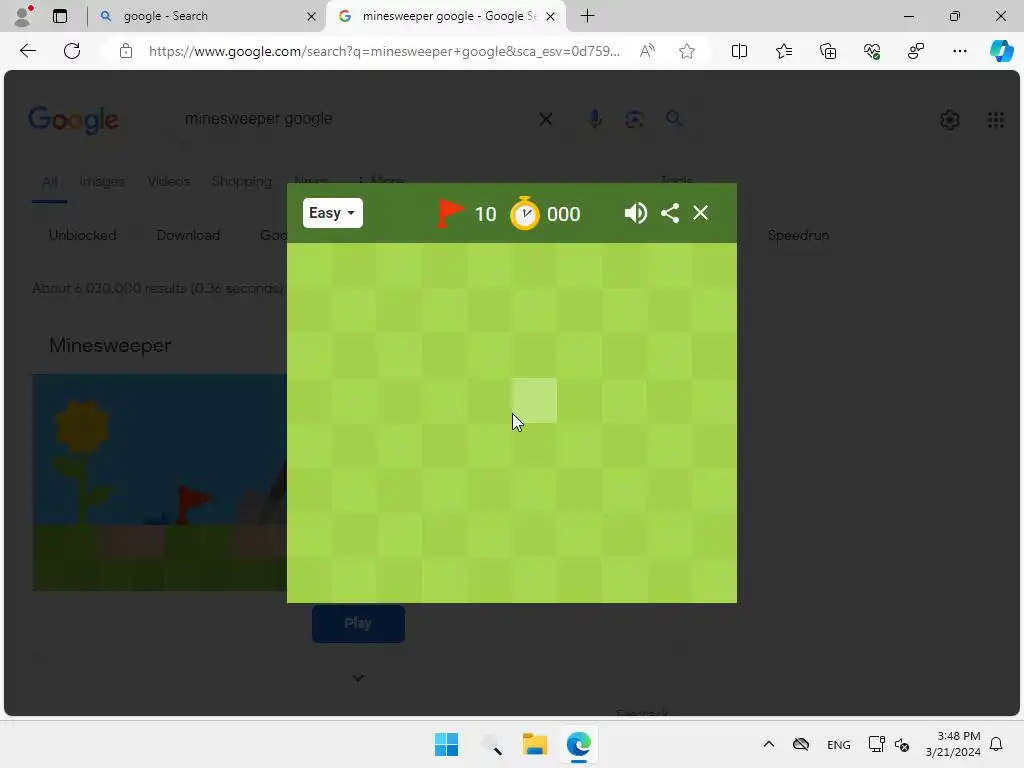Close the 'google - Search' tab
The height and width of the screenshot is (768, 1024).
click(x=312, y=16)
